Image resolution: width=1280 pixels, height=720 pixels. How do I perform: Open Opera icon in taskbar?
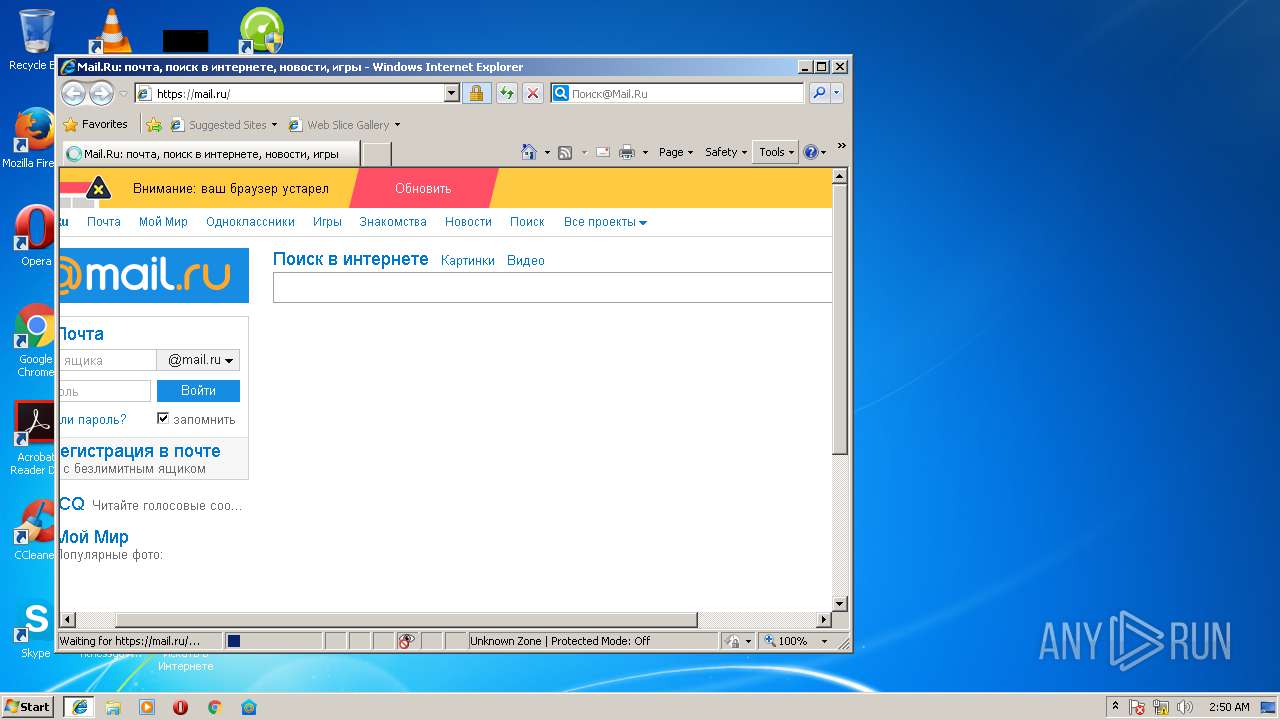pyautogui.click(x=181, y=707)
